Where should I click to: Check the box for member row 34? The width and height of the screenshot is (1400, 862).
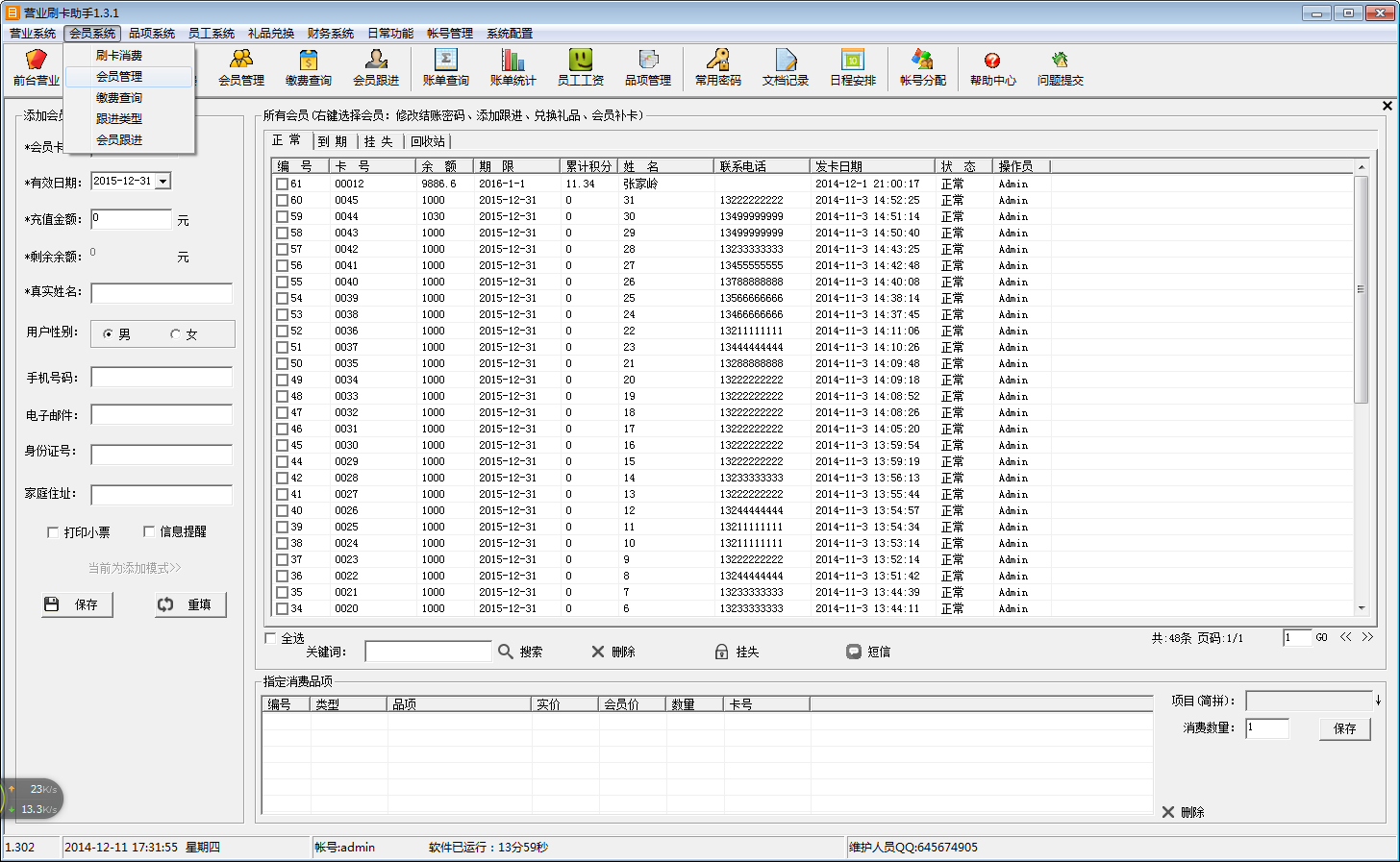(282, 608)
